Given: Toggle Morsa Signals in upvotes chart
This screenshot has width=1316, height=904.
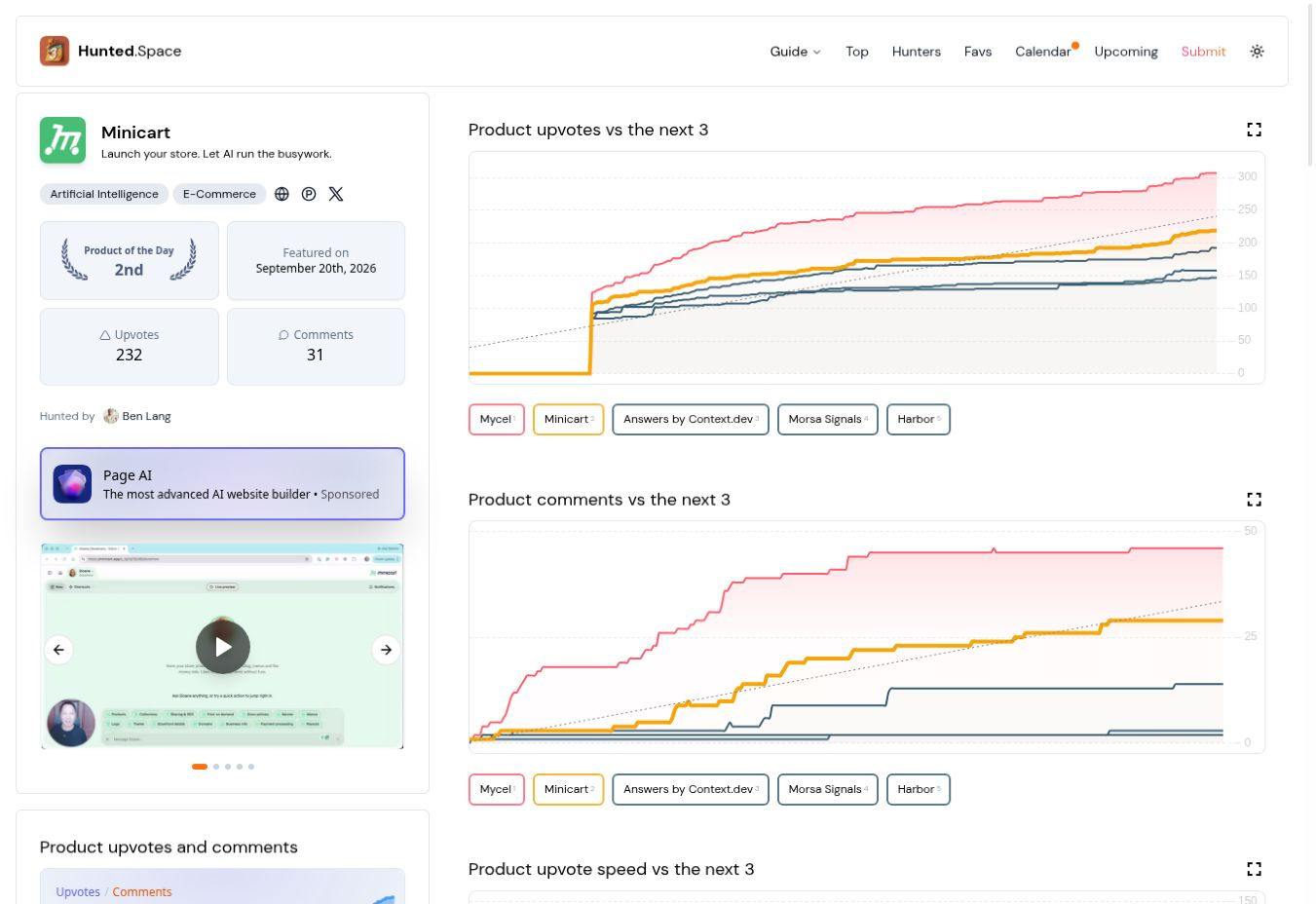Looking at the screenshot, I should click(828, 420).
